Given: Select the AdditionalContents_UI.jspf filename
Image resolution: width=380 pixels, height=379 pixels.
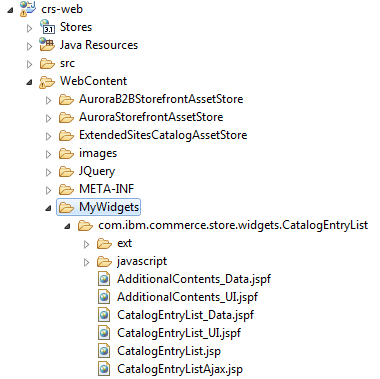Looking at the screenshot, I should click(x=188, y=297).
